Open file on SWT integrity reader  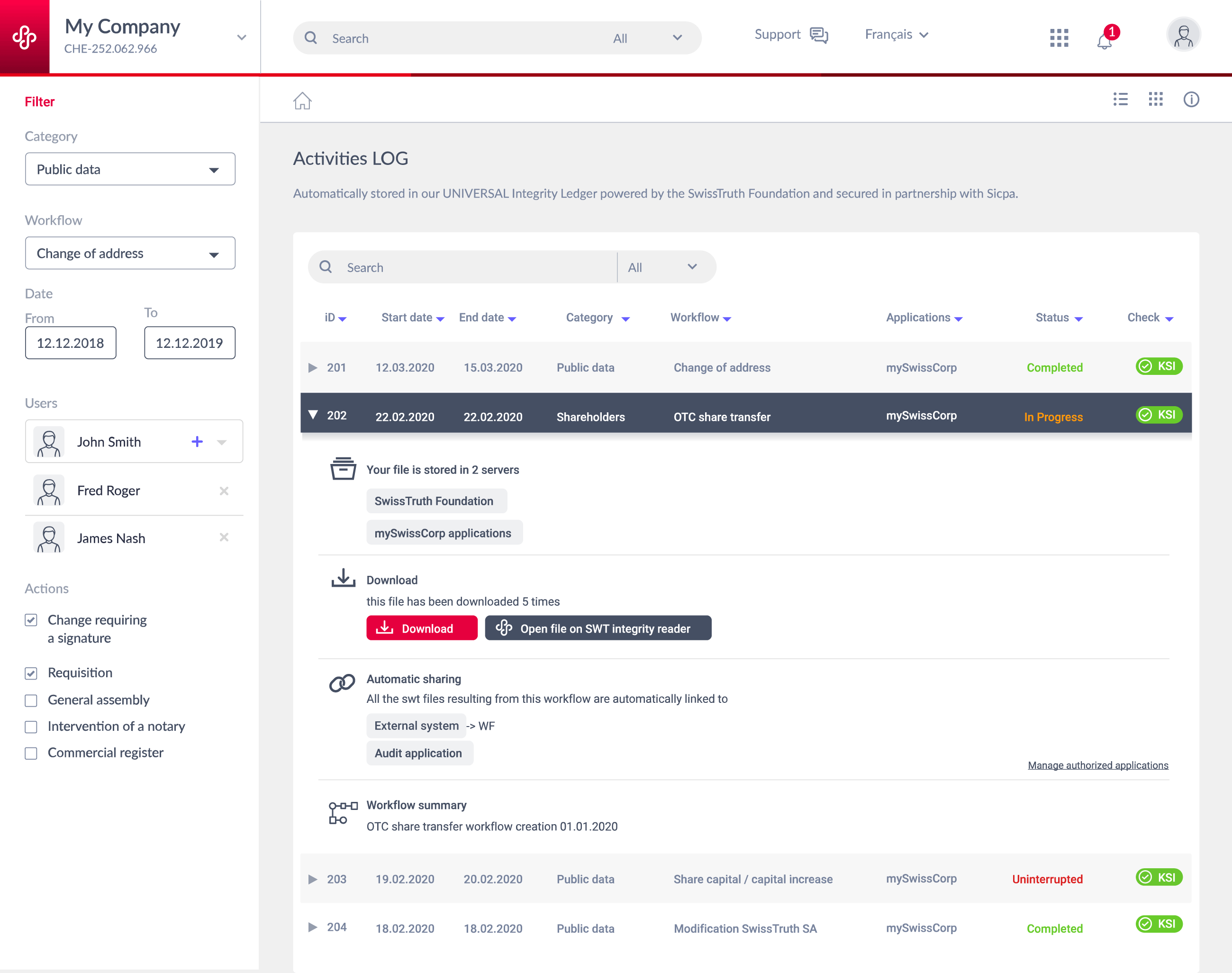pos(598,628)
